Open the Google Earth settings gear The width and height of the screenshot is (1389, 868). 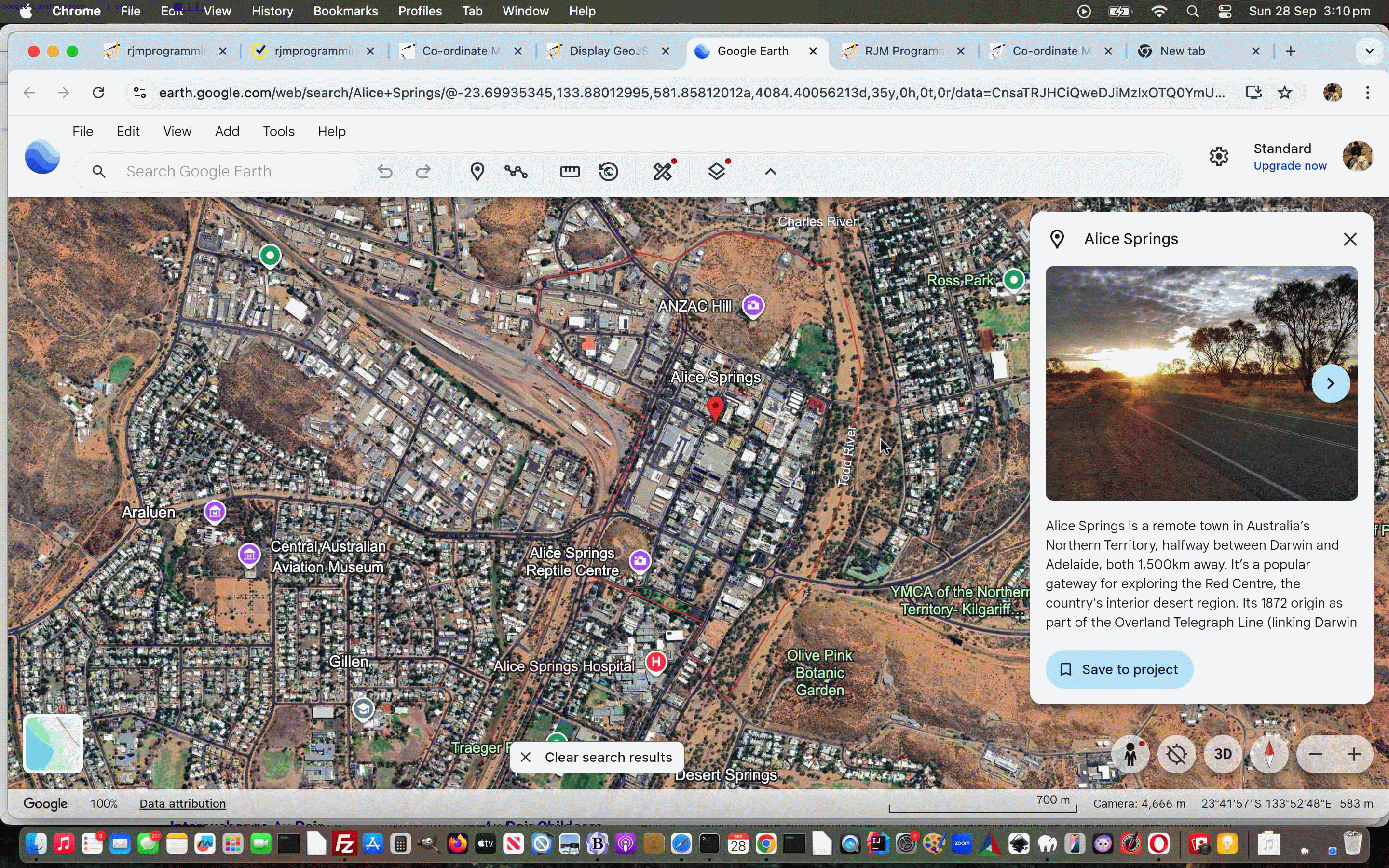pos(1219,156)
